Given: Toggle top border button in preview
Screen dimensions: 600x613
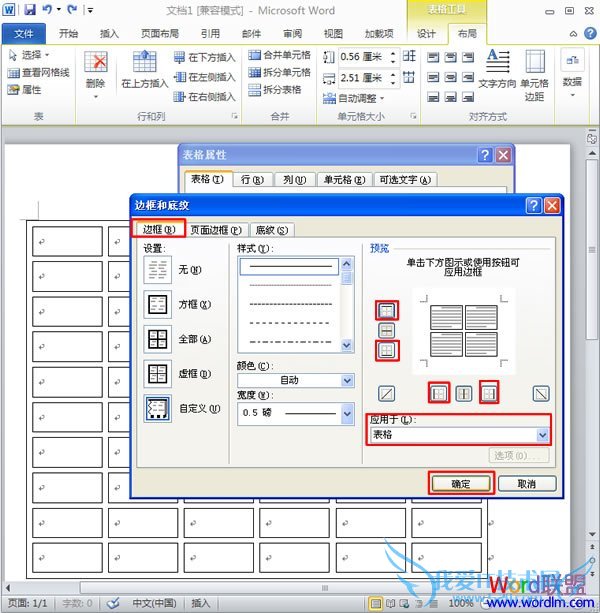Looking at the screenshot, I should [387, 311].
